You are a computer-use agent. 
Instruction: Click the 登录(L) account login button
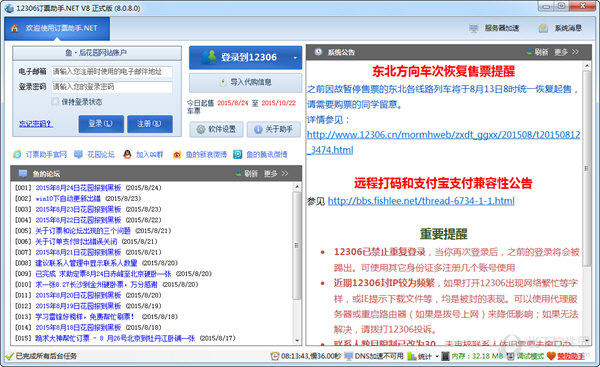pos(101,124)
